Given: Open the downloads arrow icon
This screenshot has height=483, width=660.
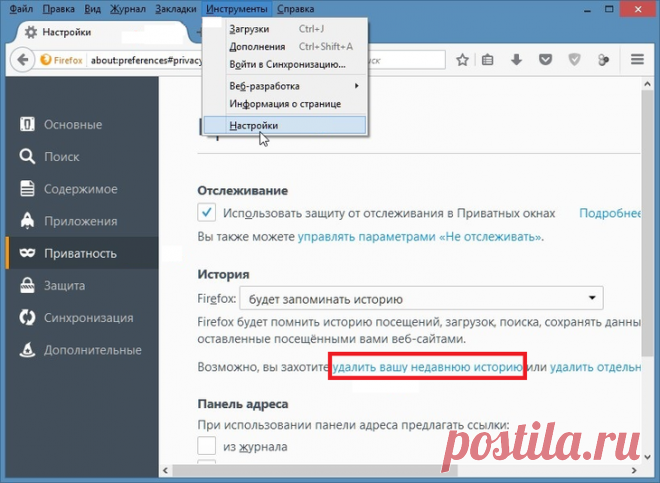Looking at the screenshot, I should [x=516, y=60].
